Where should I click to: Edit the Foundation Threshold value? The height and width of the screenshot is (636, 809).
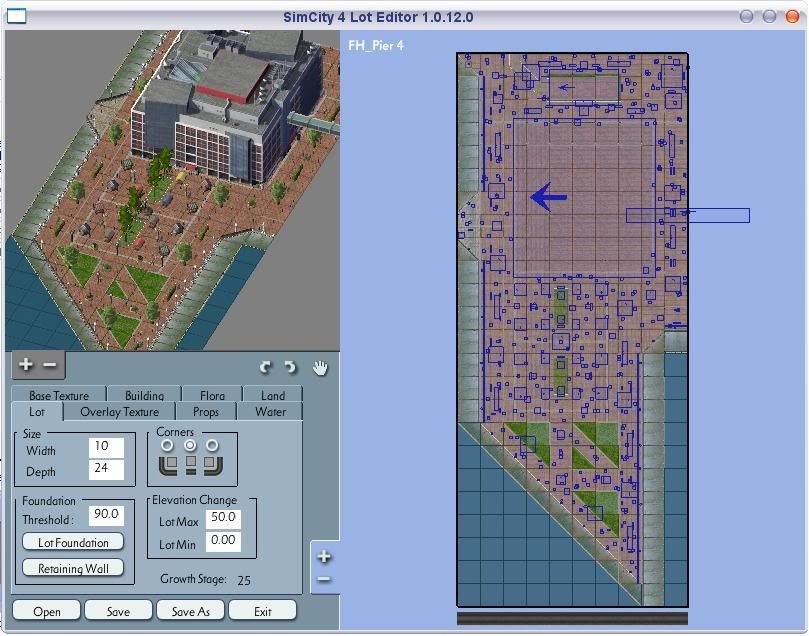click(x=106, y=515)
